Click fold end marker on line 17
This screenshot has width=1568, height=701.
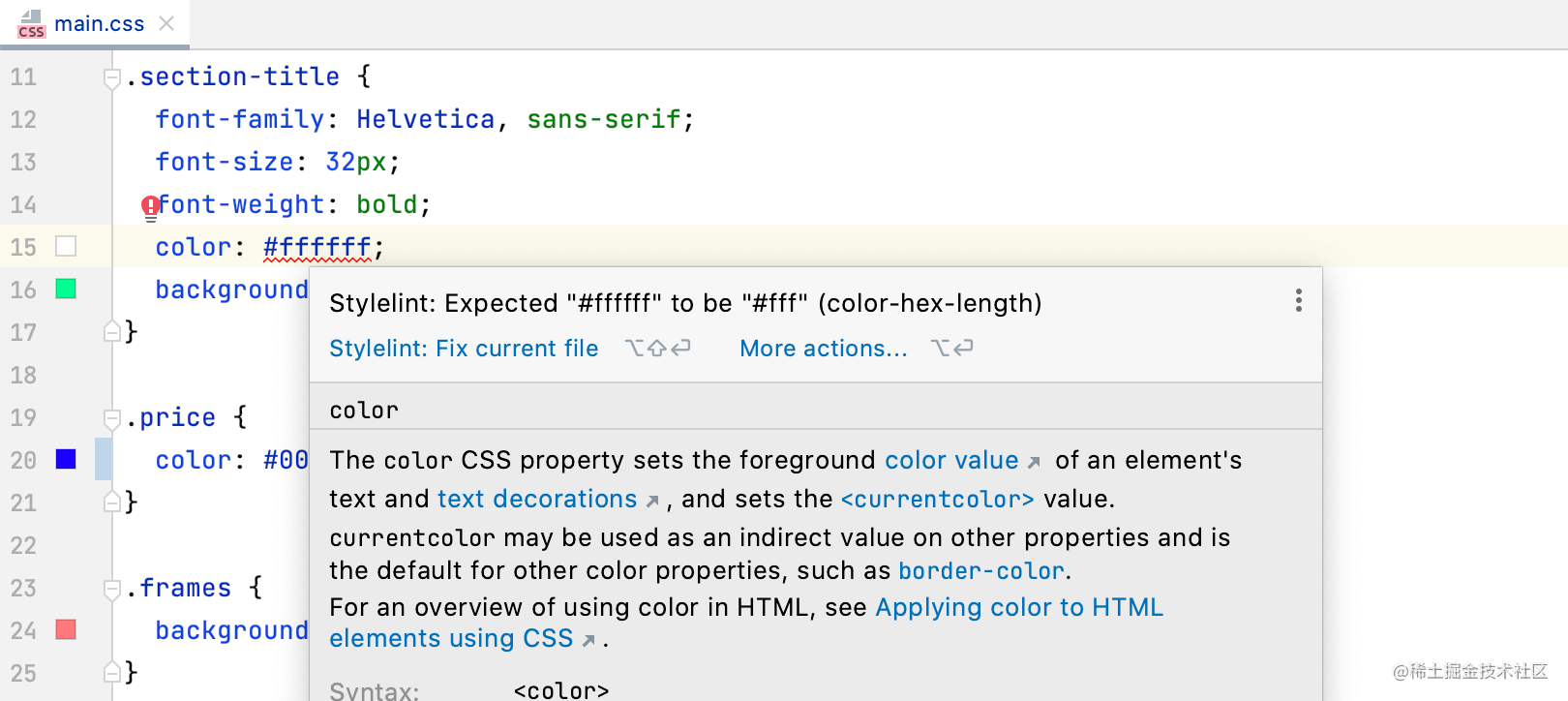(111, 331)
